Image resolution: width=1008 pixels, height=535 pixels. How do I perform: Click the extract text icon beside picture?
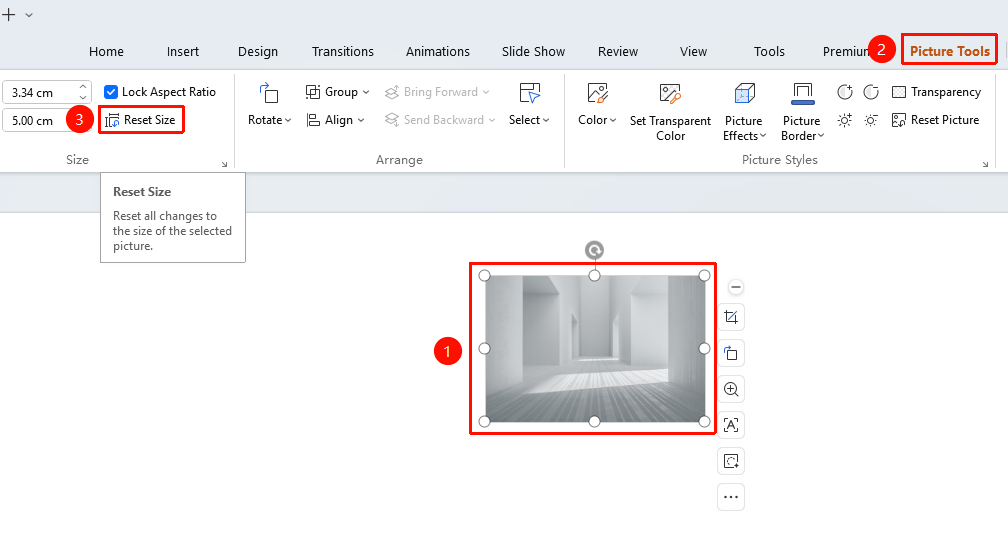coord(731,425)
